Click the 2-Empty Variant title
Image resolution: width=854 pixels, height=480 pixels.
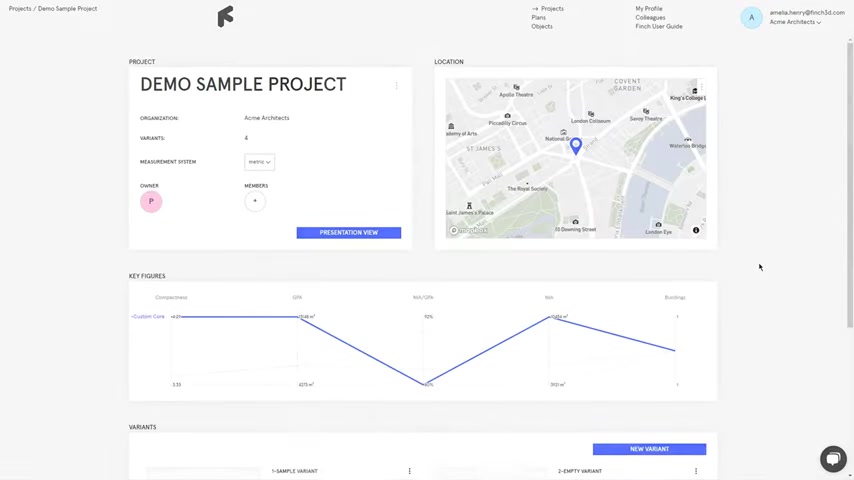tap(580, 471)
